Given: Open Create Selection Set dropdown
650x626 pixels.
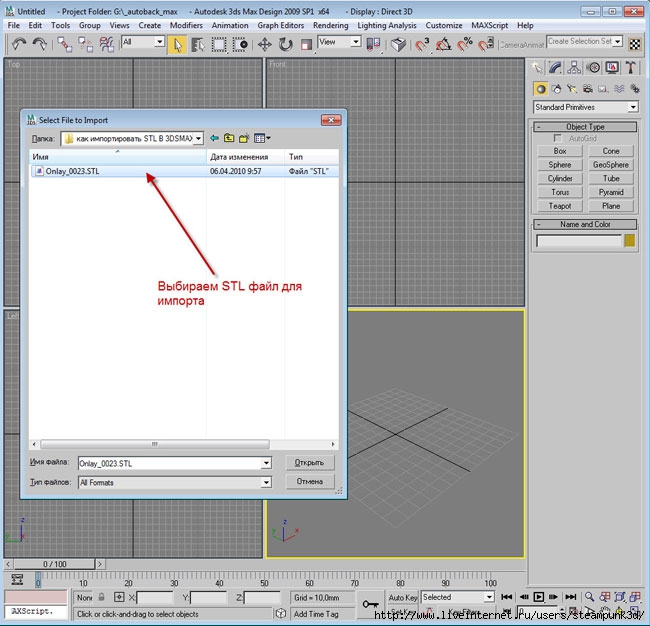Looking at the screenshot, I should pos(618,41).
